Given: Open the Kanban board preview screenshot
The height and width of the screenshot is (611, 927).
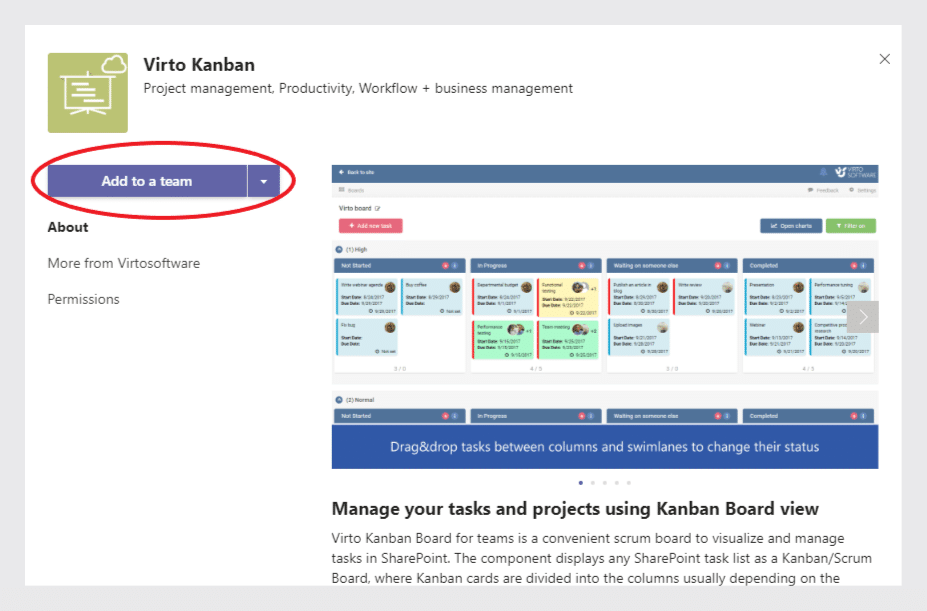Looking at the screenshot, I should (605, 316).
